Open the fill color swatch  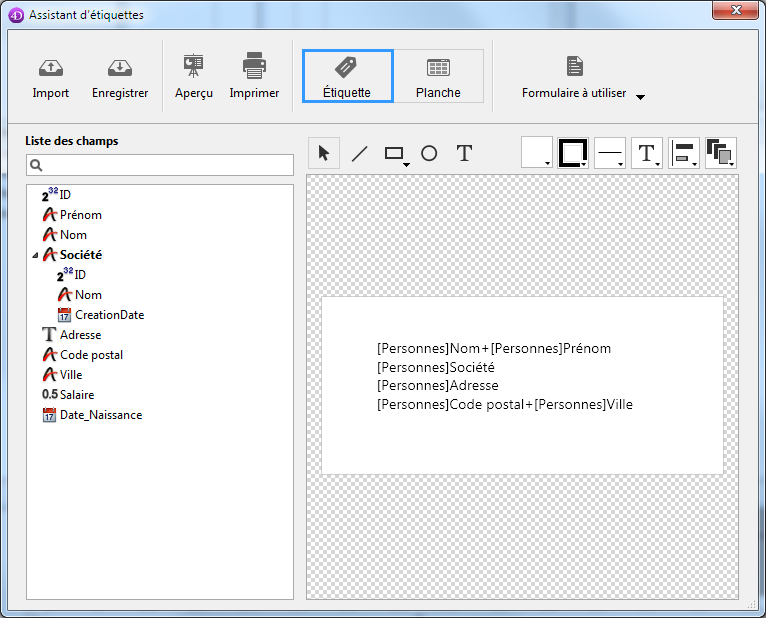[x=537, y=153]
